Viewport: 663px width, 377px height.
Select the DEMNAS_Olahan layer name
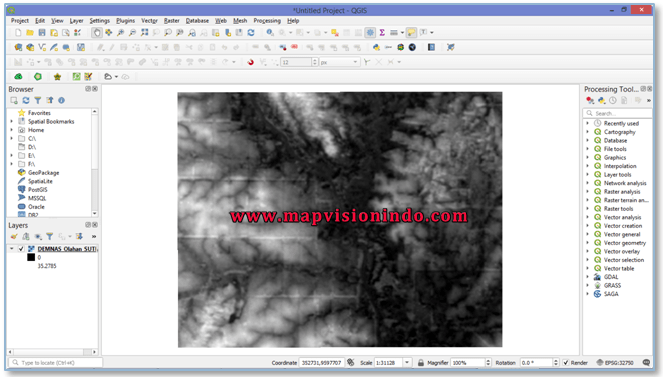(x=67, y=249)
